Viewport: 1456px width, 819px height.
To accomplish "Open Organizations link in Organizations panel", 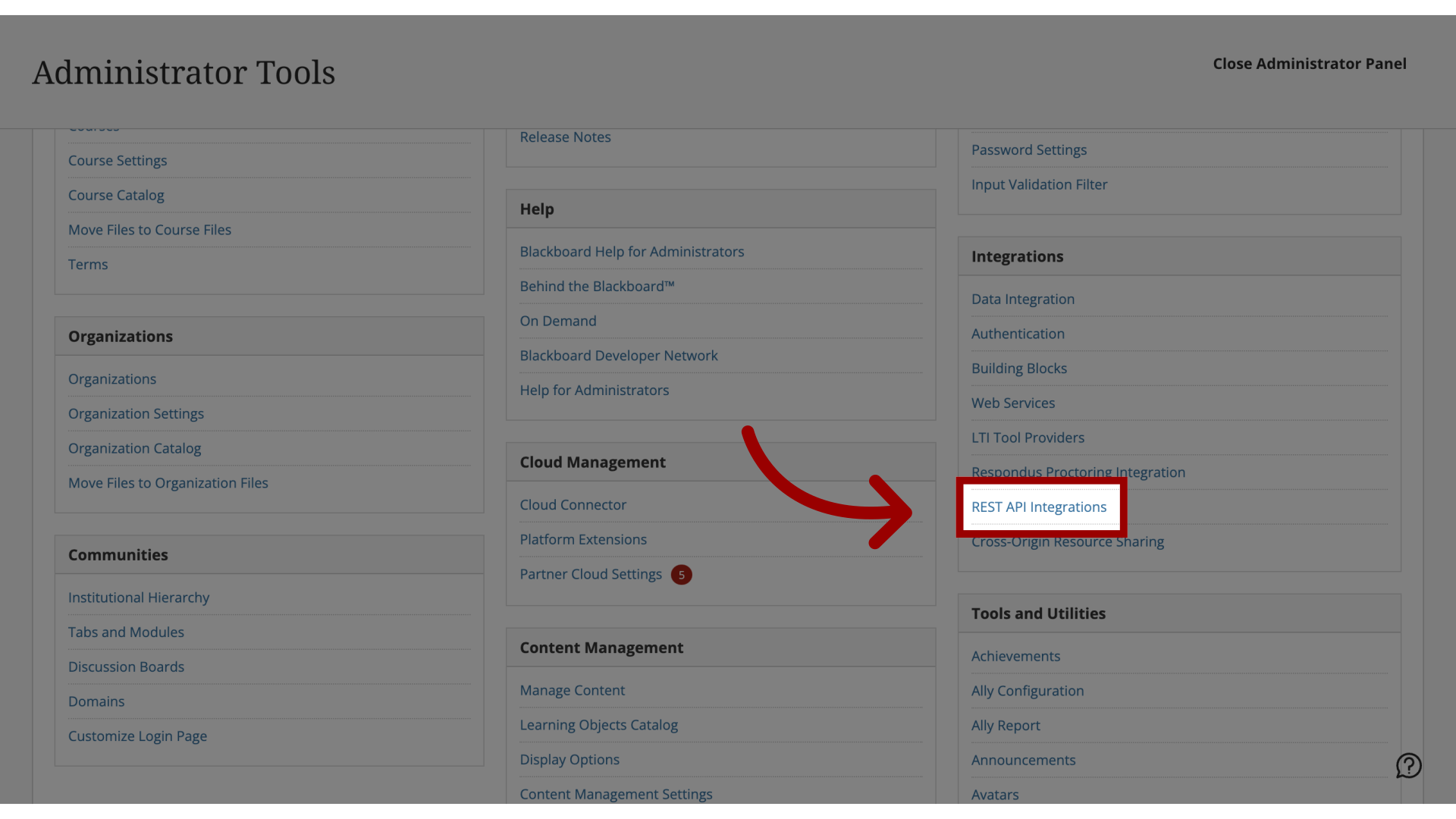I will 112,379.
